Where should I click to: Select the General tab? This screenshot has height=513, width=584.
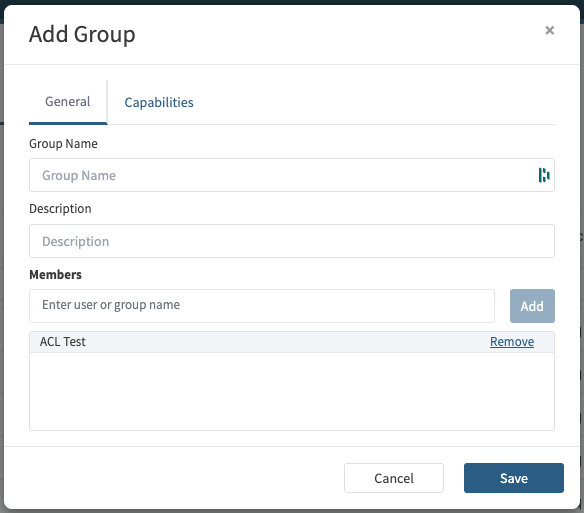coord(68,101)
